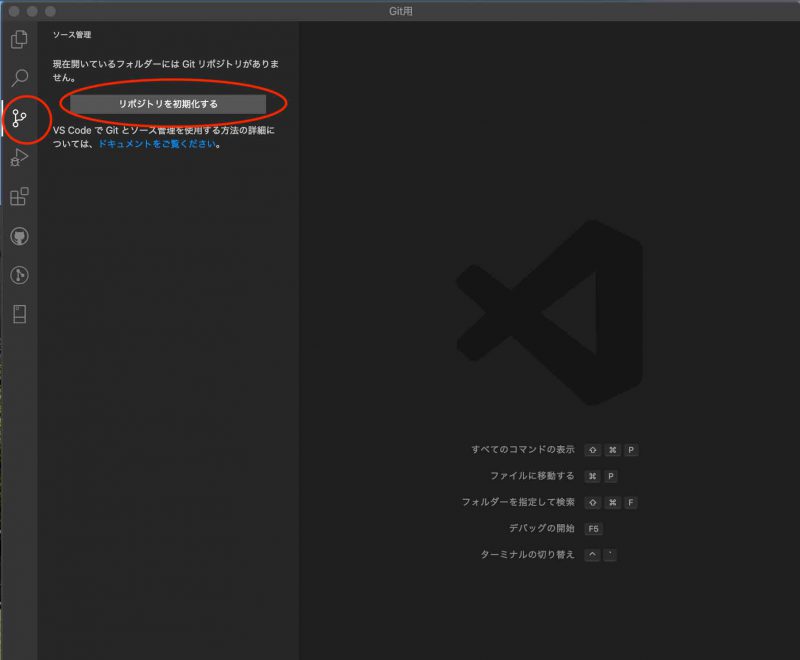Screen dimensions: 800x660
Task: Click リポジトリを初期化する button
Action: (x=168, y=104)
